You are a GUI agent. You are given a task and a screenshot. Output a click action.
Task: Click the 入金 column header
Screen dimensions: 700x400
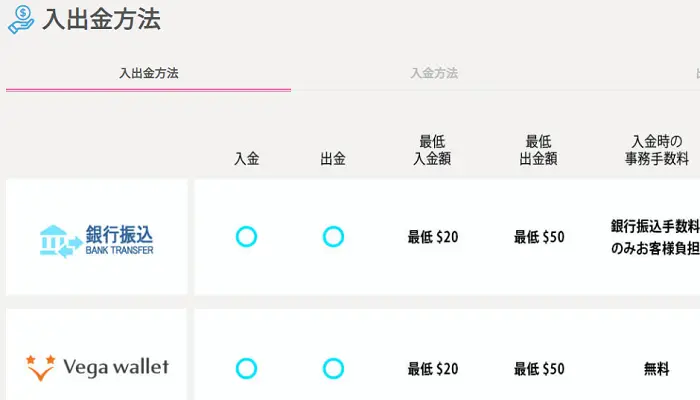(x=246, y=158)
